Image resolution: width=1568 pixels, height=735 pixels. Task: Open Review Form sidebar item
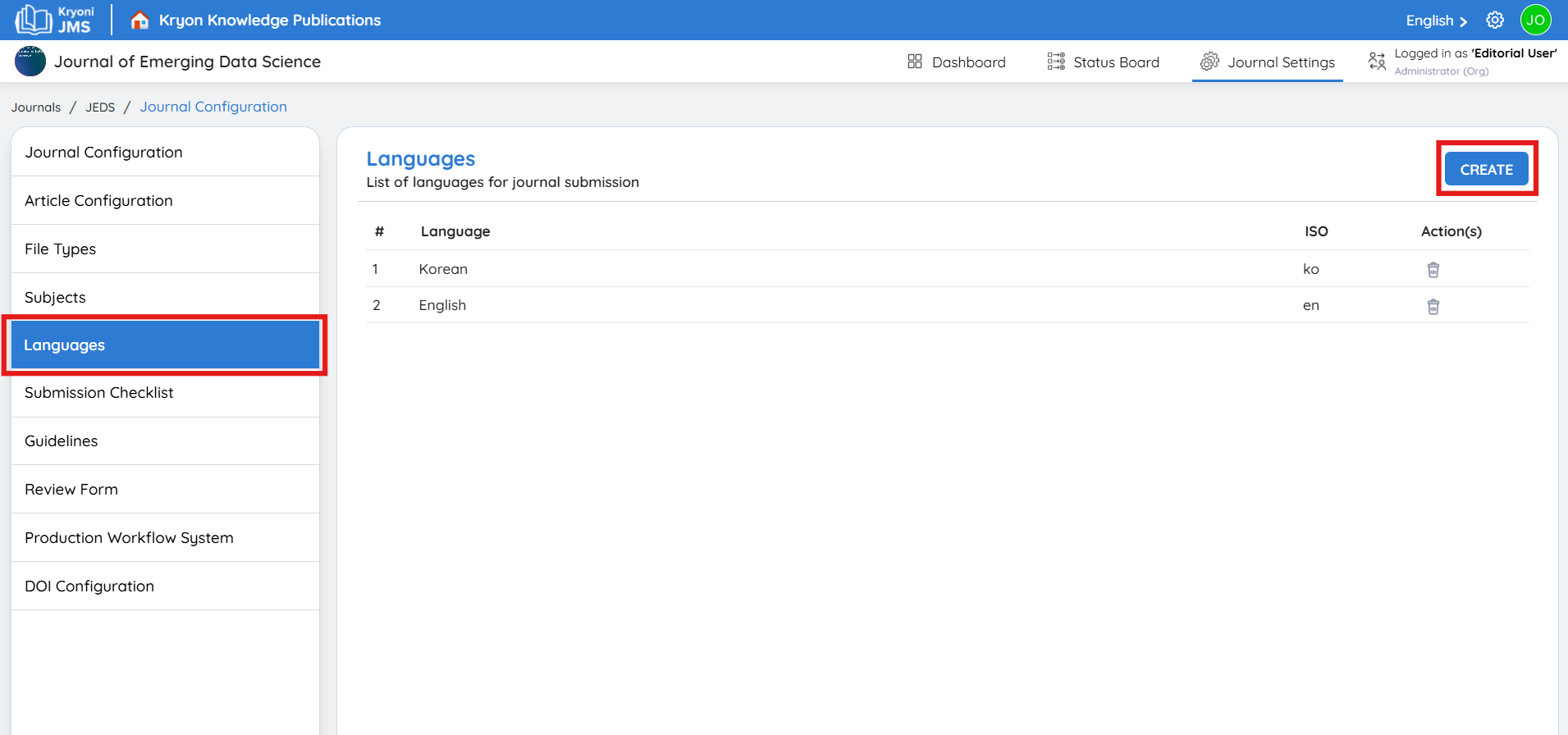click(71, 490)
